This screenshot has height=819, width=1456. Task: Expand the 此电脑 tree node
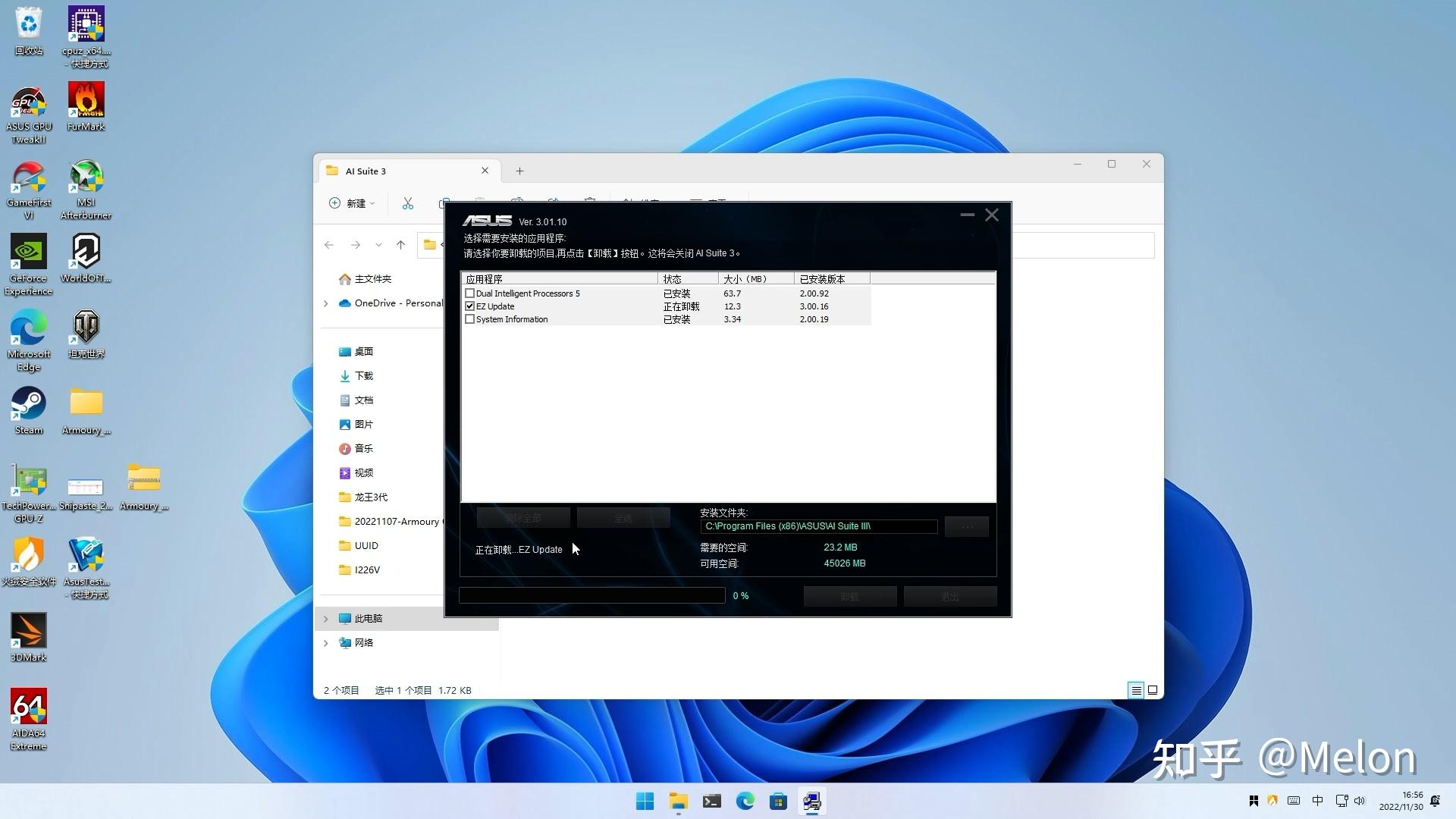click(x=326, y=619)
